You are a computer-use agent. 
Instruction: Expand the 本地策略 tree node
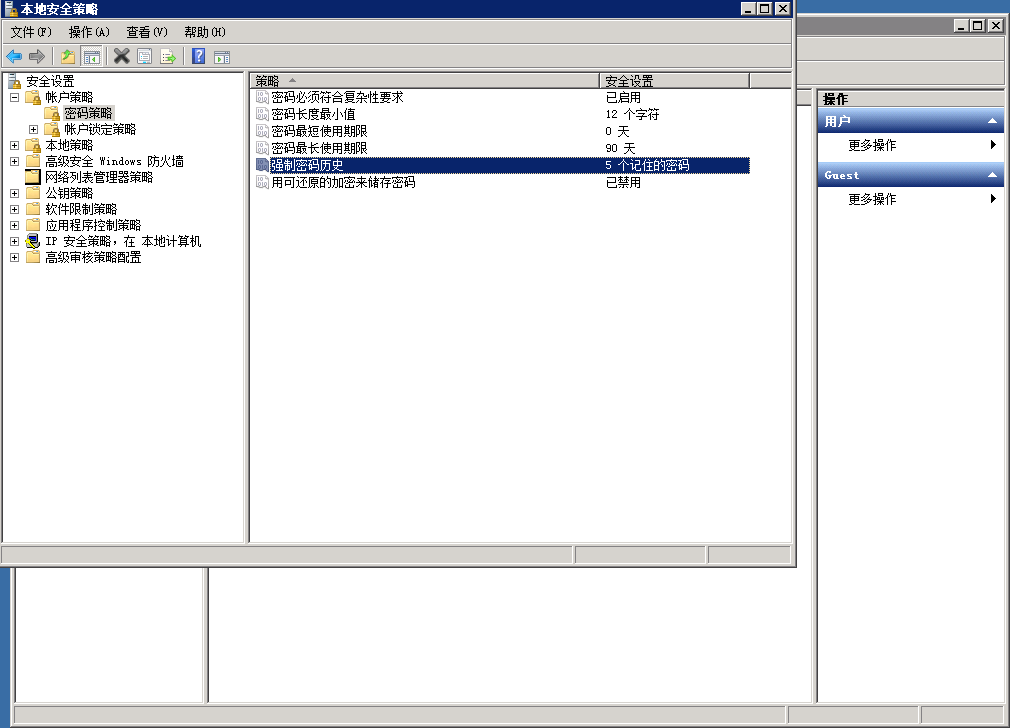point(15,145)
